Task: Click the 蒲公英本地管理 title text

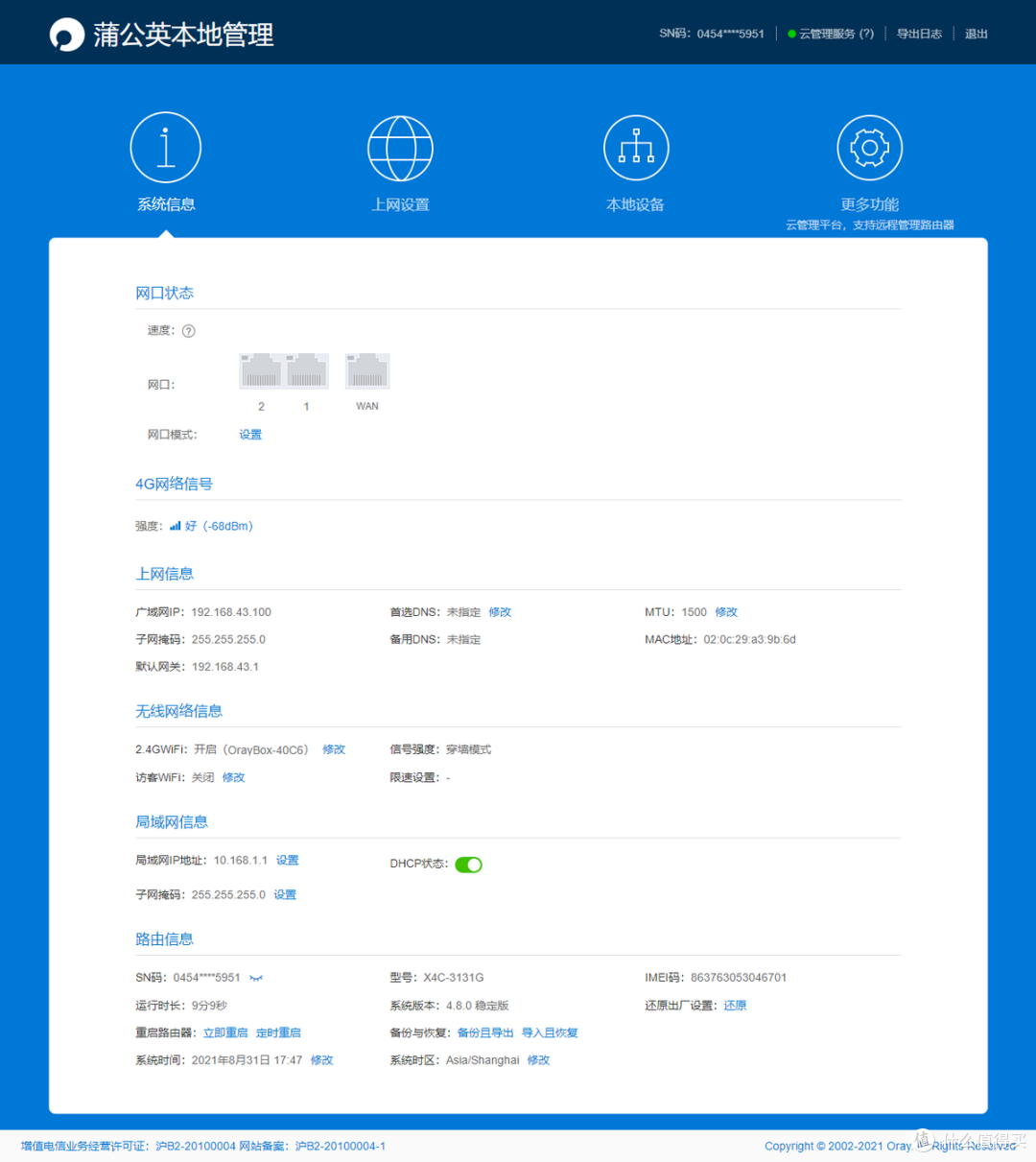Action: (x=183, y=35)
